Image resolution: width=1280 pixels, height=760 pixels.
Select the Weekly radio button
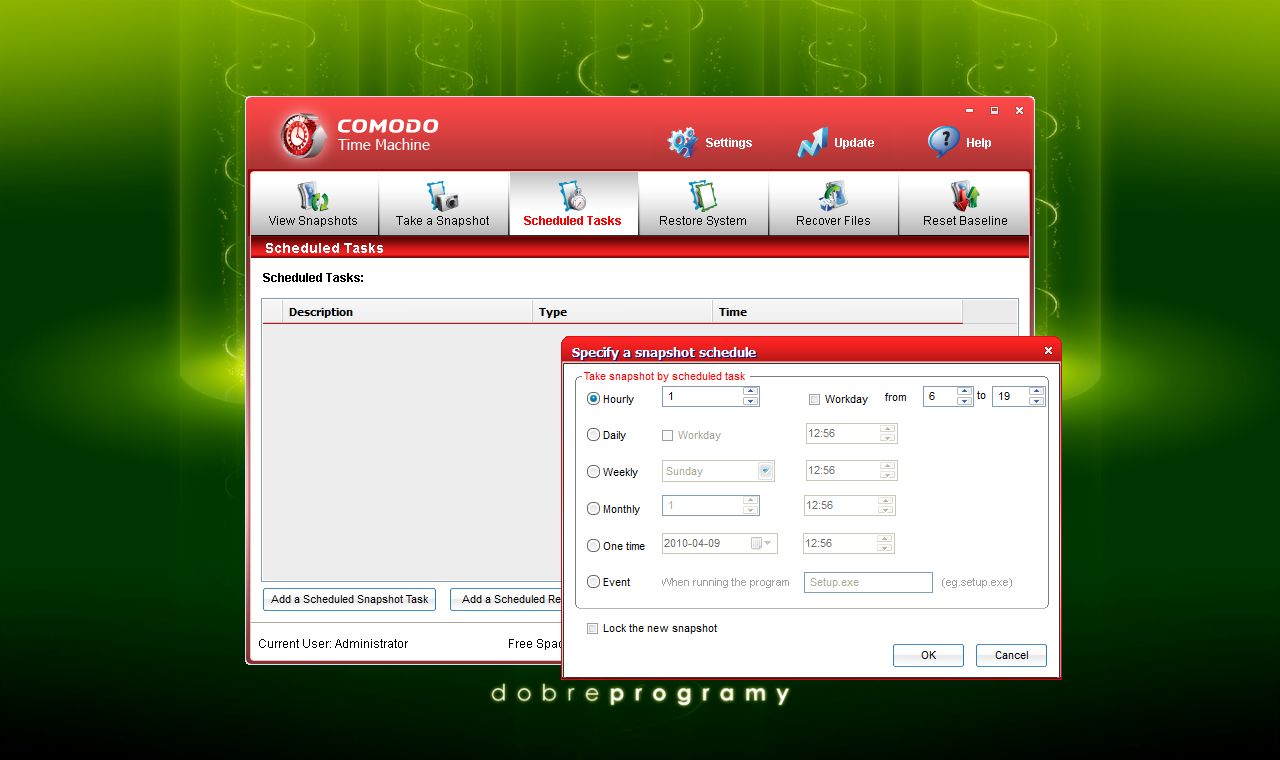click(x=594, y=471)
